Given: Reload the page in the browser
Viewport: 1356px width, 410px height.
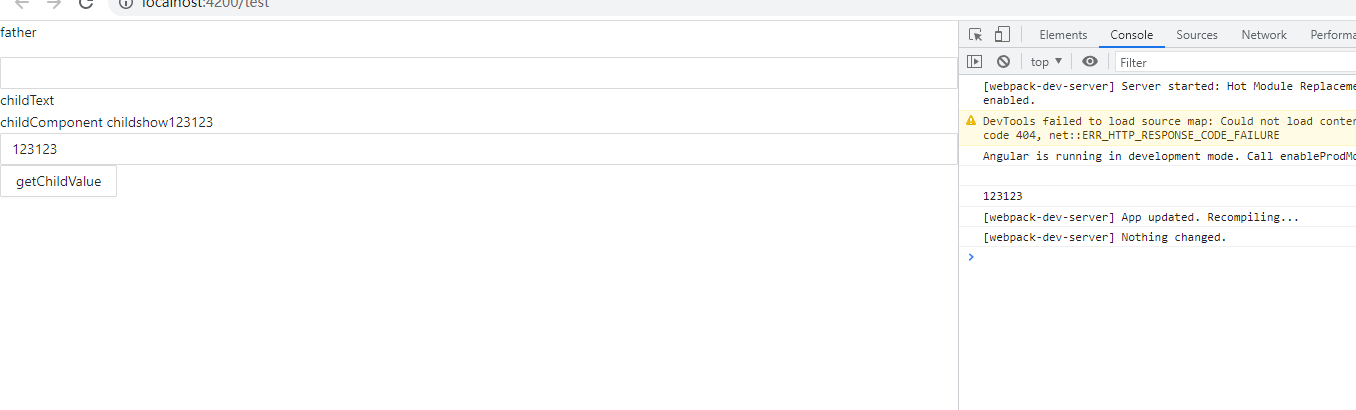Looking at the screenshot, I should pos(86,4).
